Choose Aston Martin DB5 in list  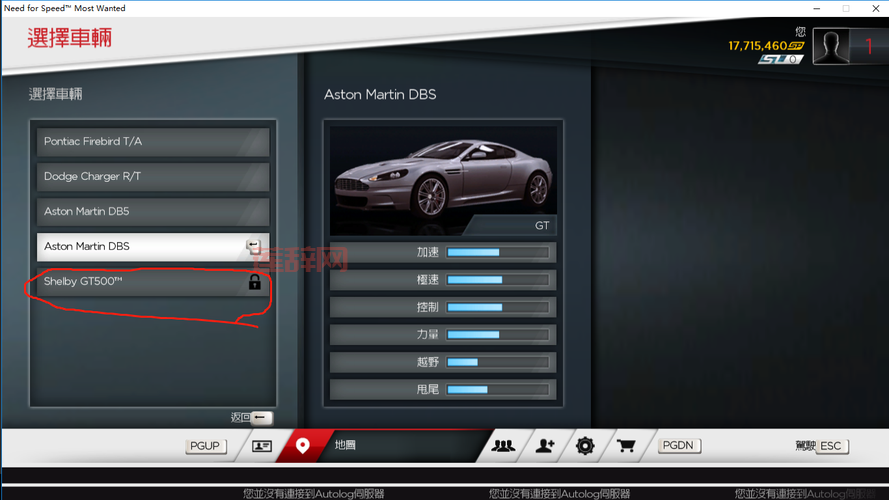click(152, 212)
